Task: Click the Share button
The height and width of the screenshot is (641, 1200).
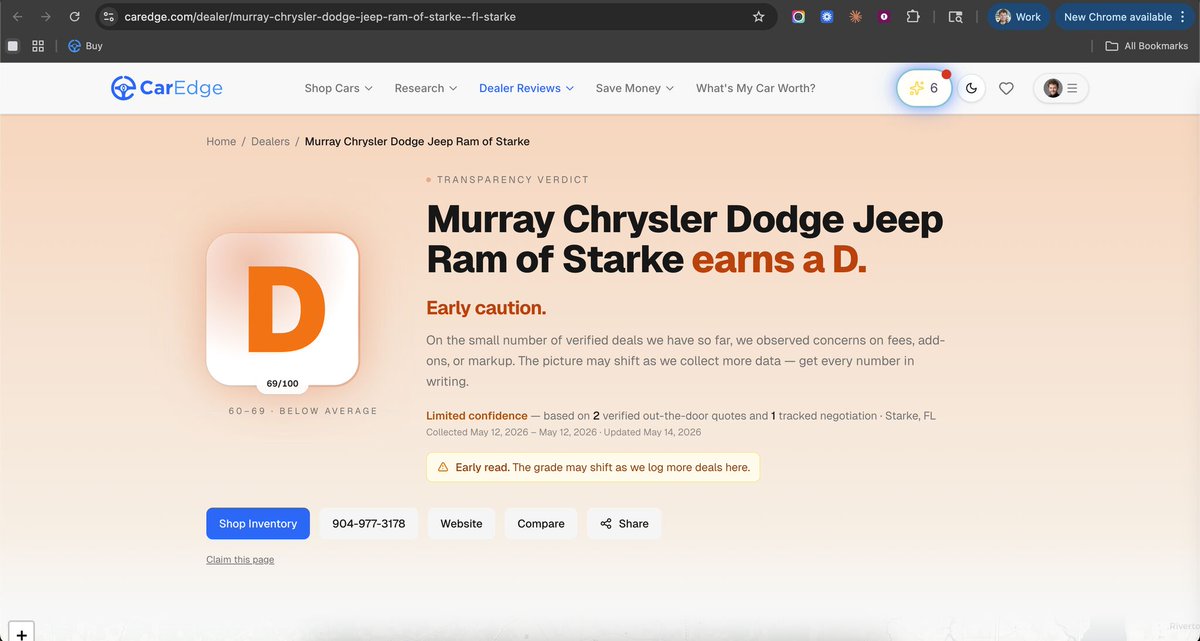Action: [x=624, y=524]
